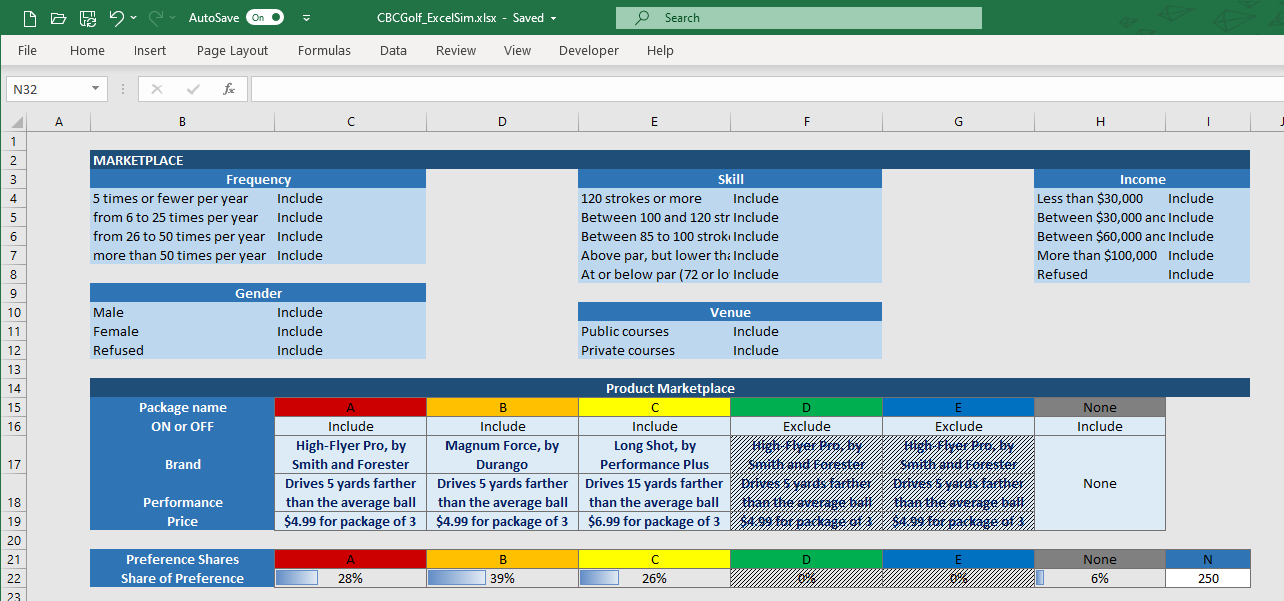Cancel entry using the X formula bar icon
1284x601 pixels.
click(156, 89)
